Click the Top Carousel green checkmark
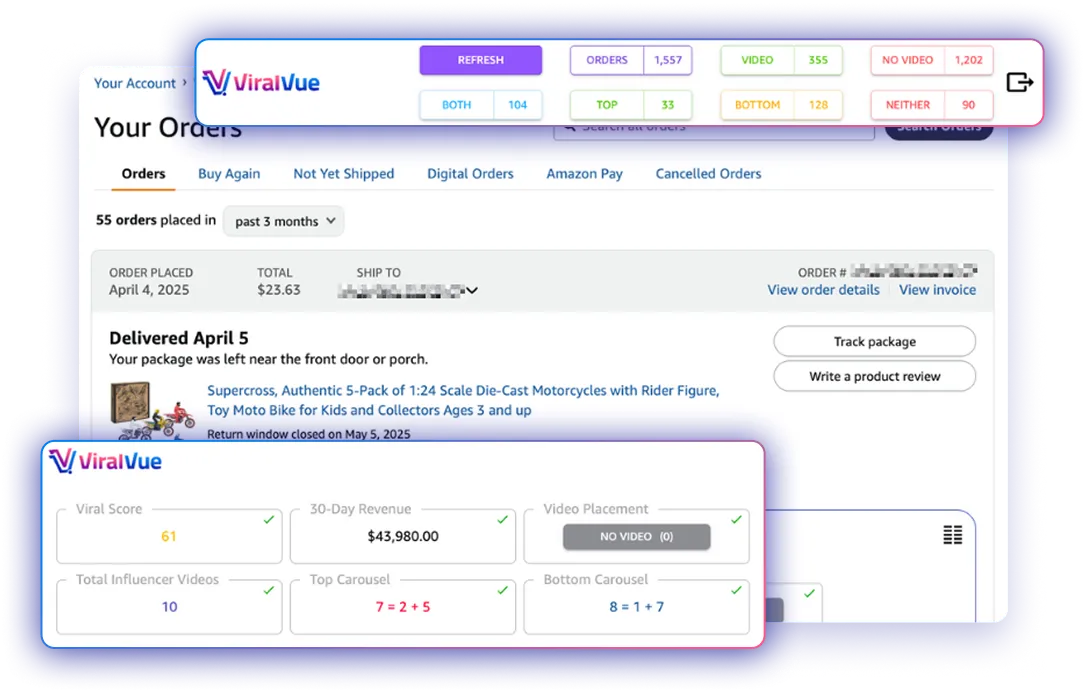The image size is (1086, 693). click(503, 590)
